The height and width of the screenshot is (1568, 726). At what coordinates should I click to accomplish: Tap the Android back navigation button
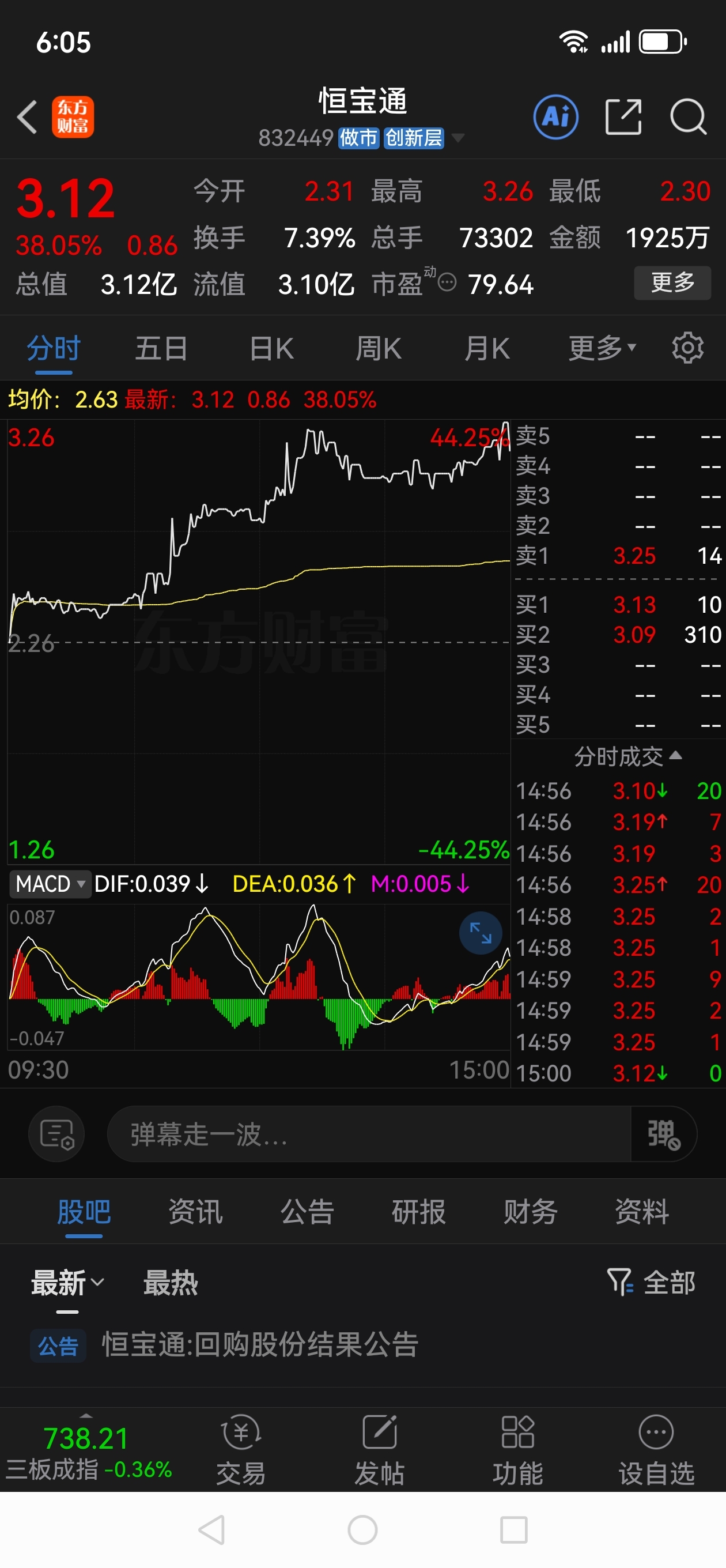(x=212, y=1529)
